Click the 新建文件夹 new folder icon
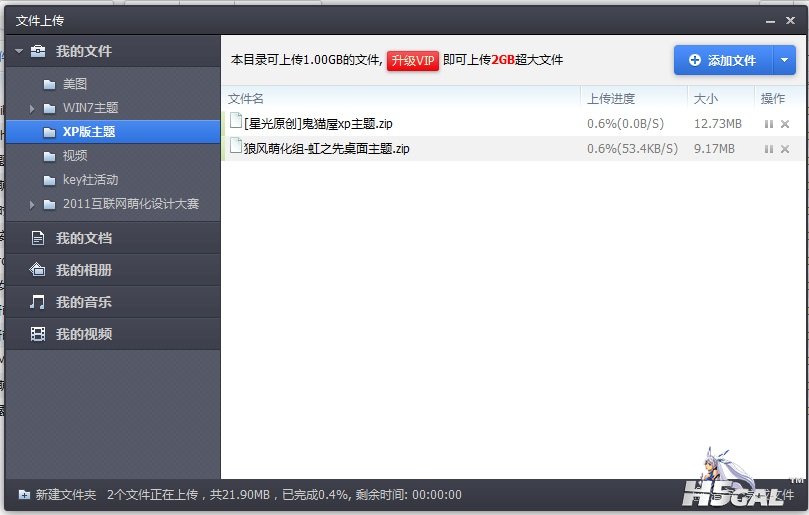809x515 pixels. [24, 495]
